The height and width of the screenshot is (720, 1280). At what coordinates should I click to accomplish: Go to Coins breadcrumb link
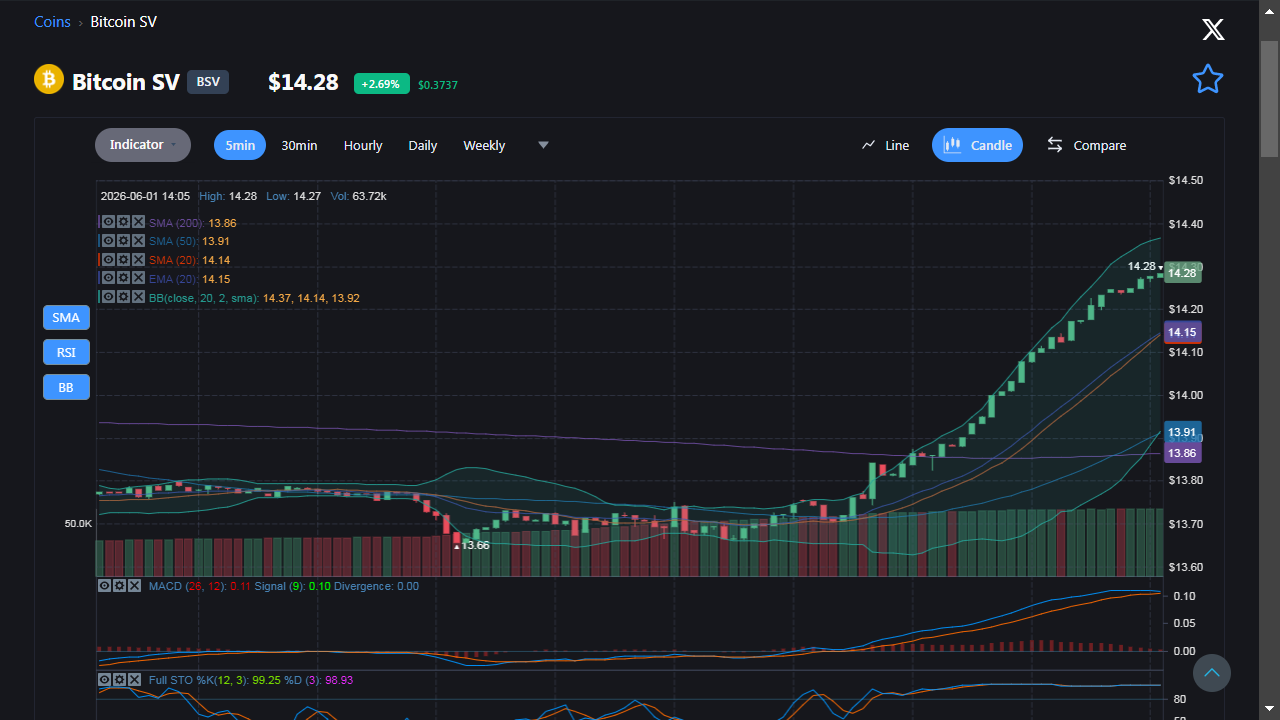pos(52,22)
